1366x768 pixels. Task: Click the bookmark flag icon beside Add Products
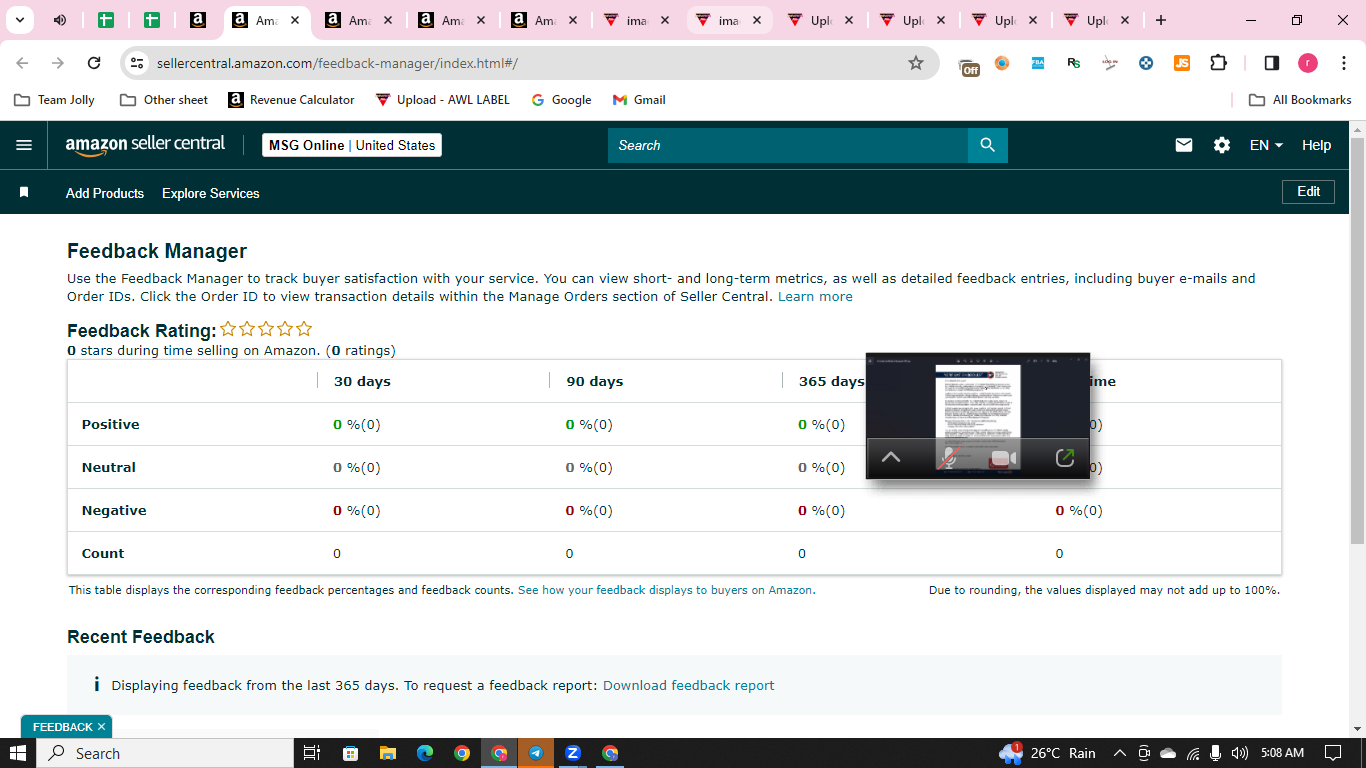coord(24,192)
